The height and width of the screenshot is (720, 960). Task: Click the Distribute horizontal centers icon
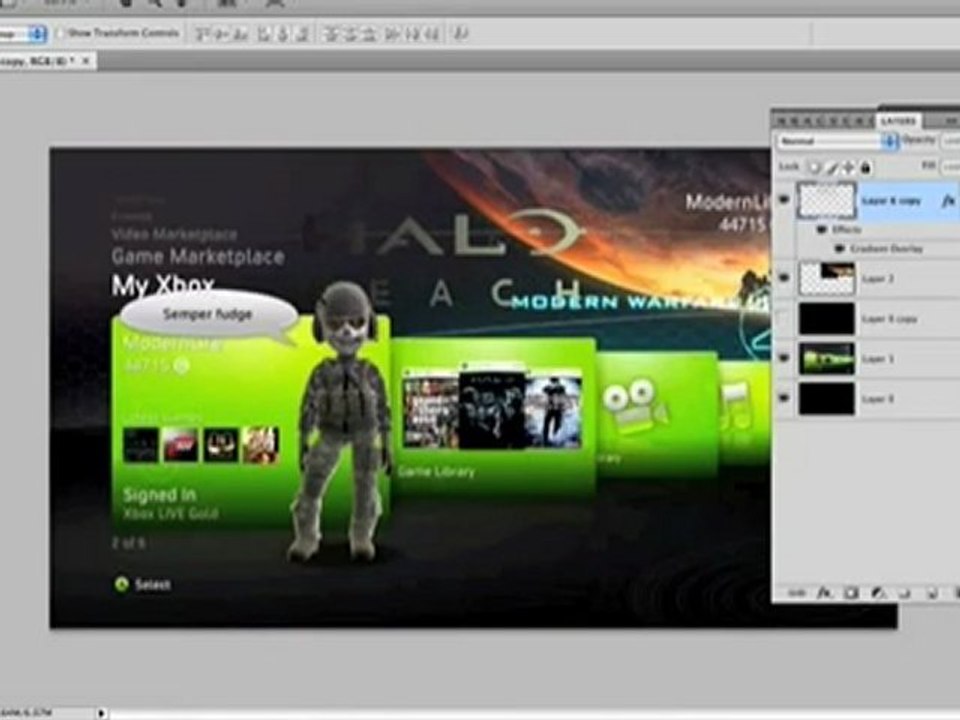click(x=412, y=34)
